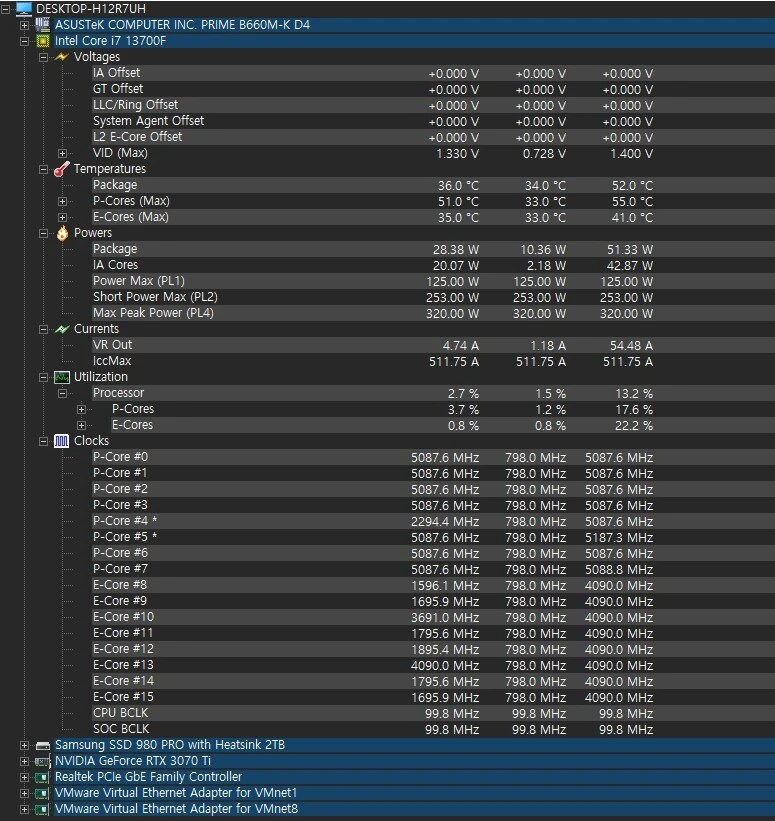Viewport: 775px width, 821px height.
Task: Select the SOC BCLK row
Action: pyautogui.click(x=433, y=729)
